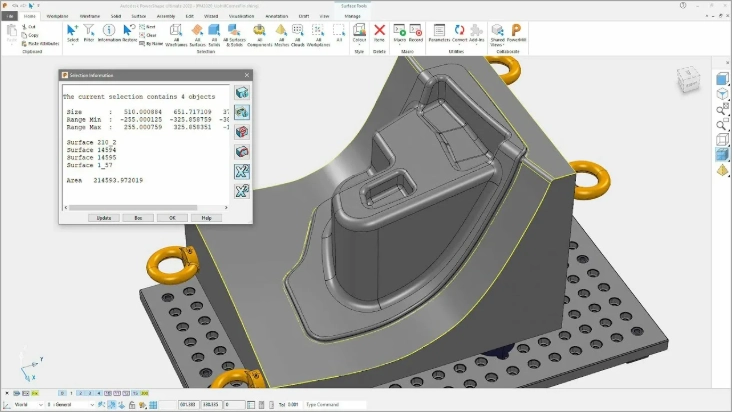Toggle wireframe view in right toolbar
The image size is (732, 412).
click(722, 140)
